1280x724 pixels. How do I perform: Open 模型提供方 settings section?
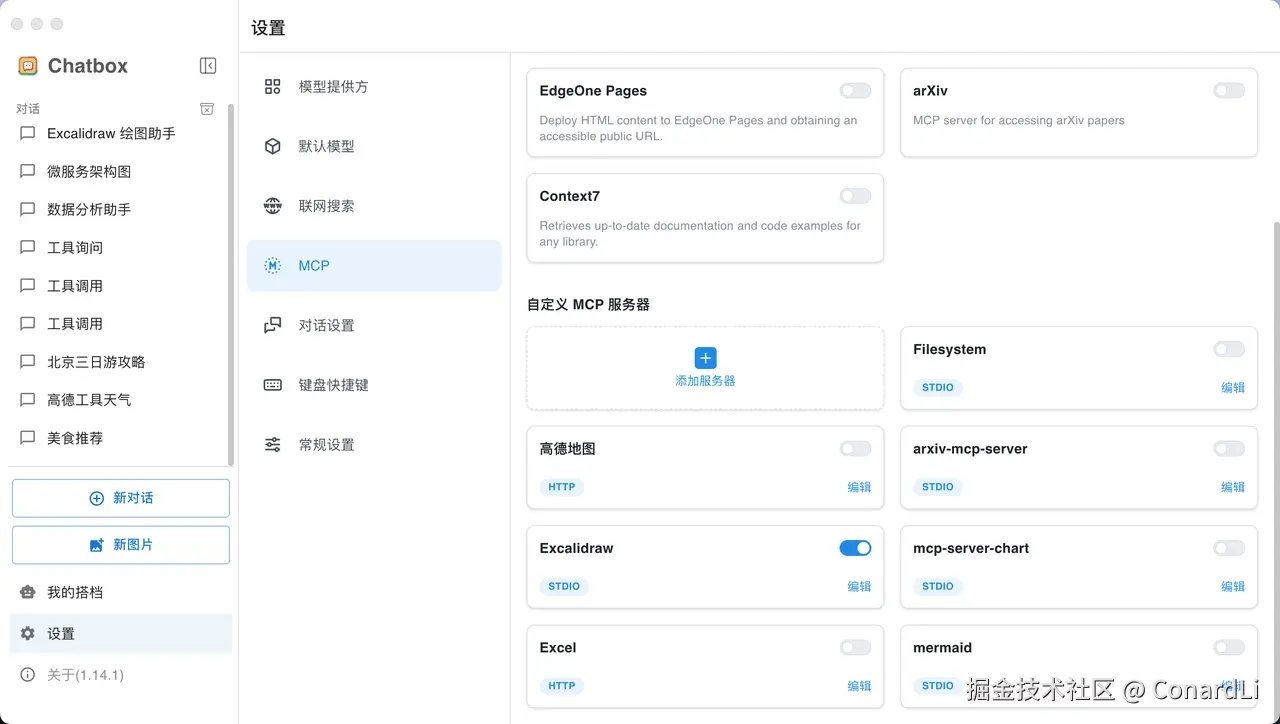[x=374, y=87]
